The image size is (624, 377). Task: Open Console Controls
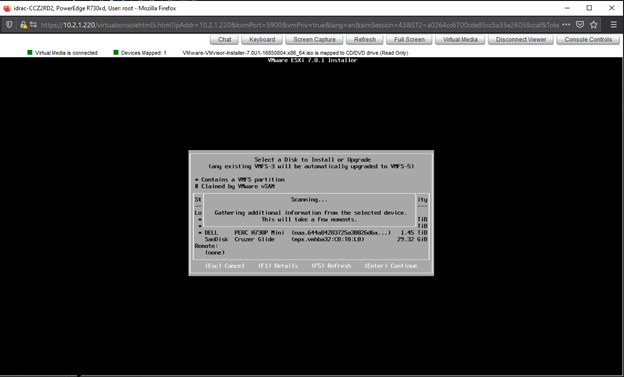click(x=588, y=39)
